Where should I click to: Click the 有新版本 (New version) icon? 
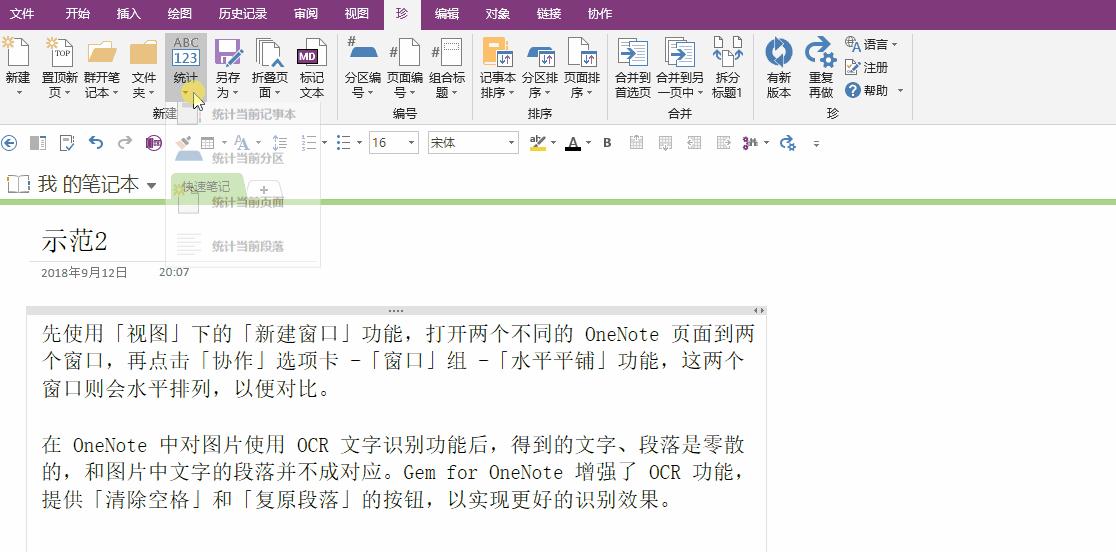coord(779,52)
